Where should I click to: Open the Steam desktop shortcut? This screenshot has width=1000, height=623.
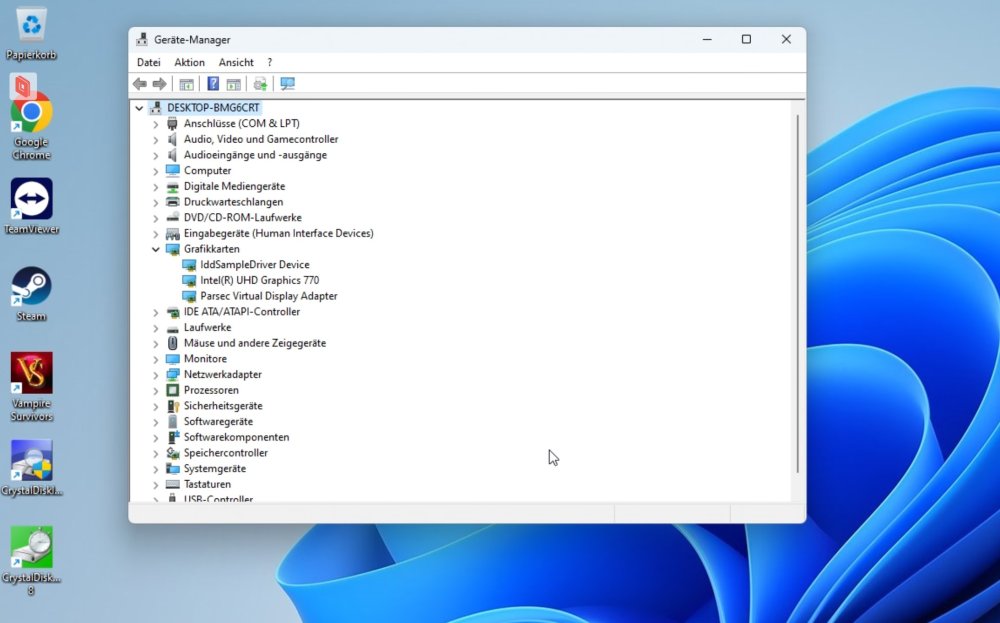coord(31,294)
